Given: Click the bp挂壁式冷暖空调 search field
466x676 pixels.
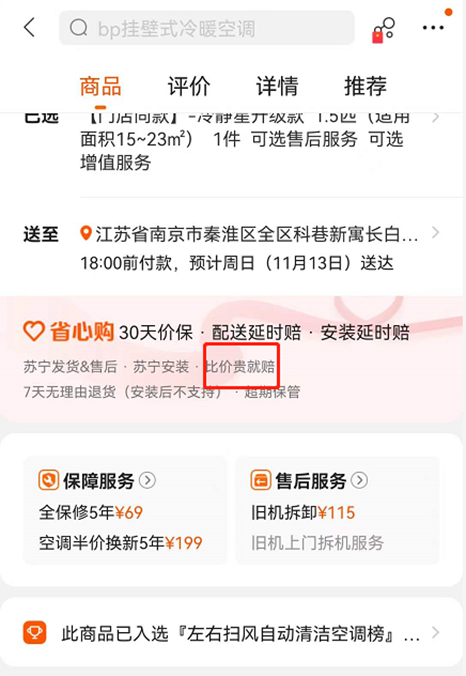Looking at the screenshot, I should [x=206, y=28].
